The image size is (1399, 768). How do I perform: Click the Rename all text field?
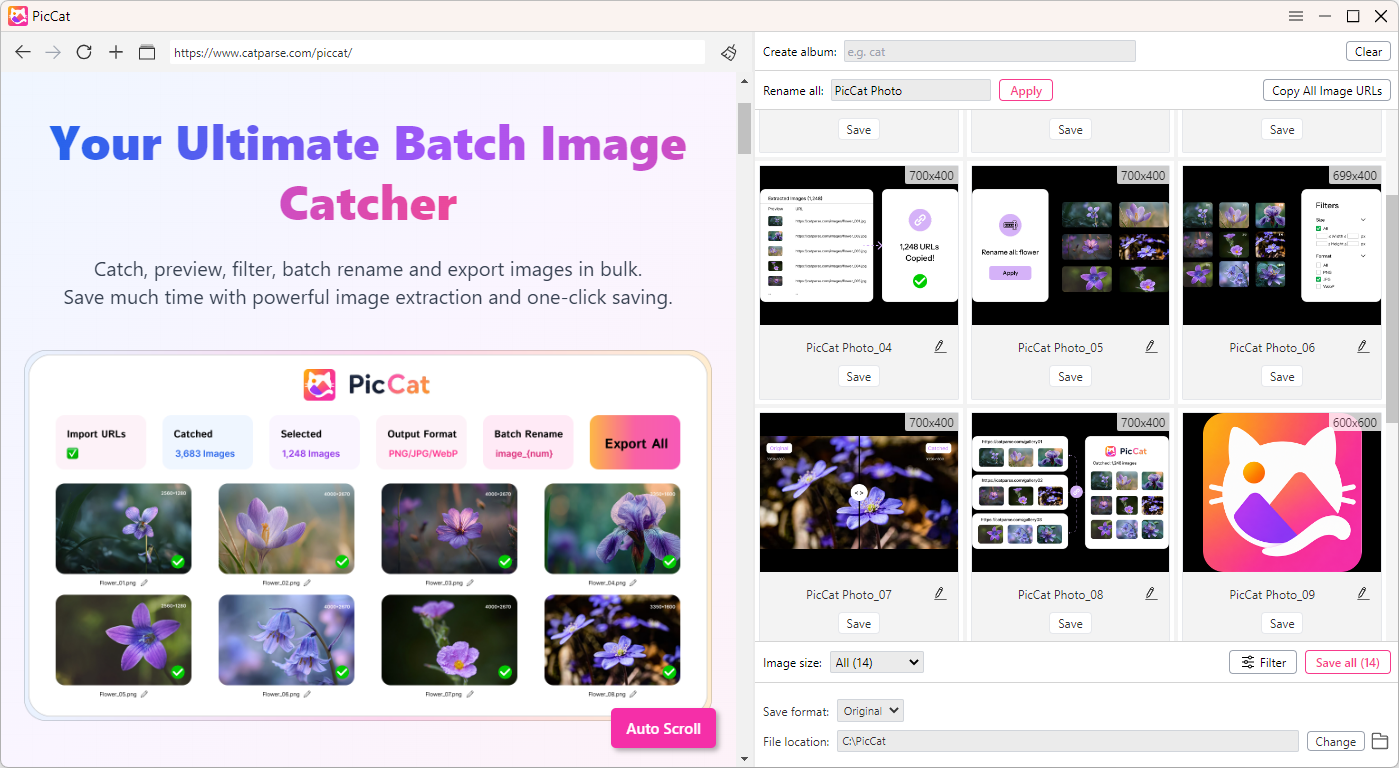coord(910,90)
